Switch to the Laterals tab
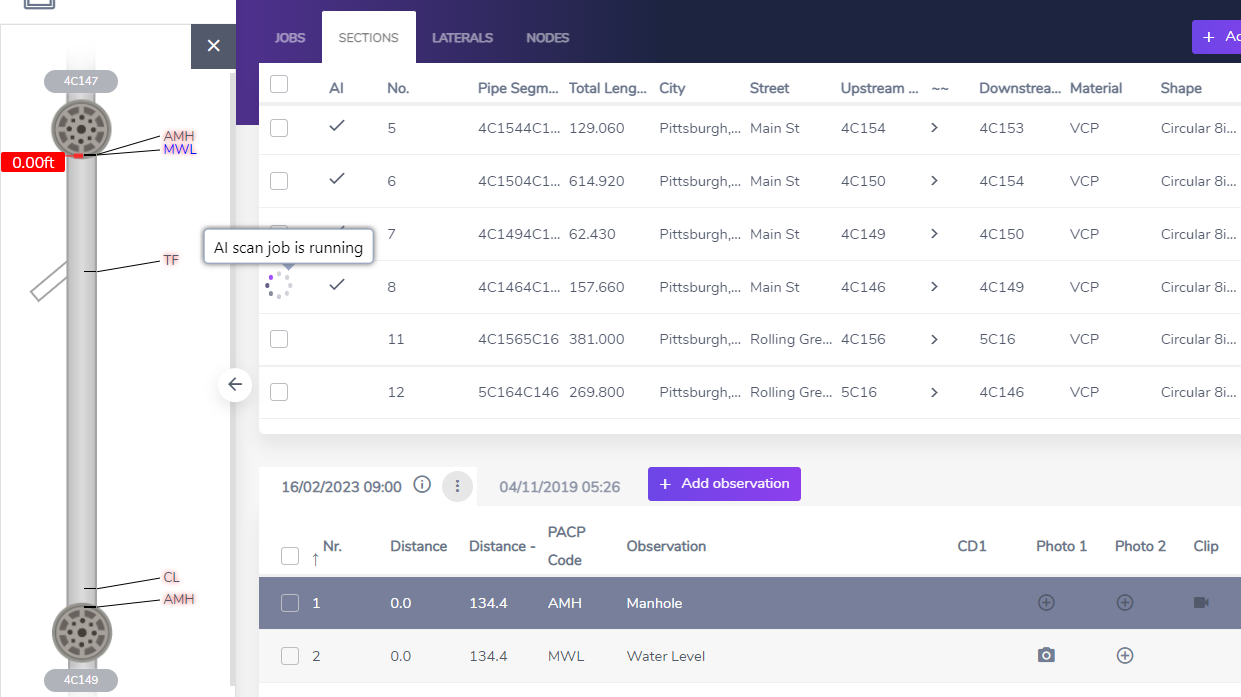The image size is (1241, 697). [x=462, y=38]
